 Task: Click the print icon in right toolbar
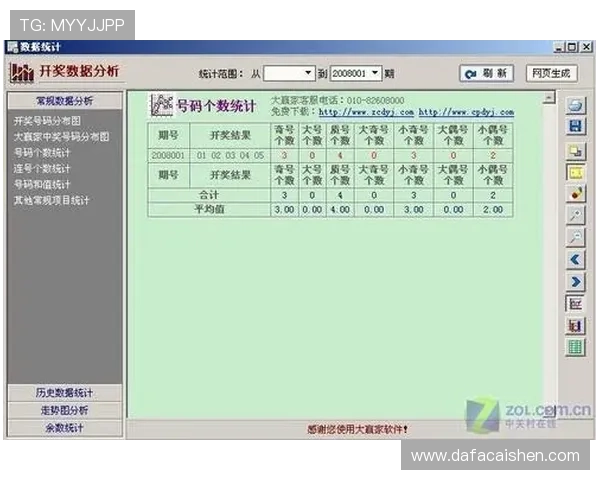(x=576, y=105)
